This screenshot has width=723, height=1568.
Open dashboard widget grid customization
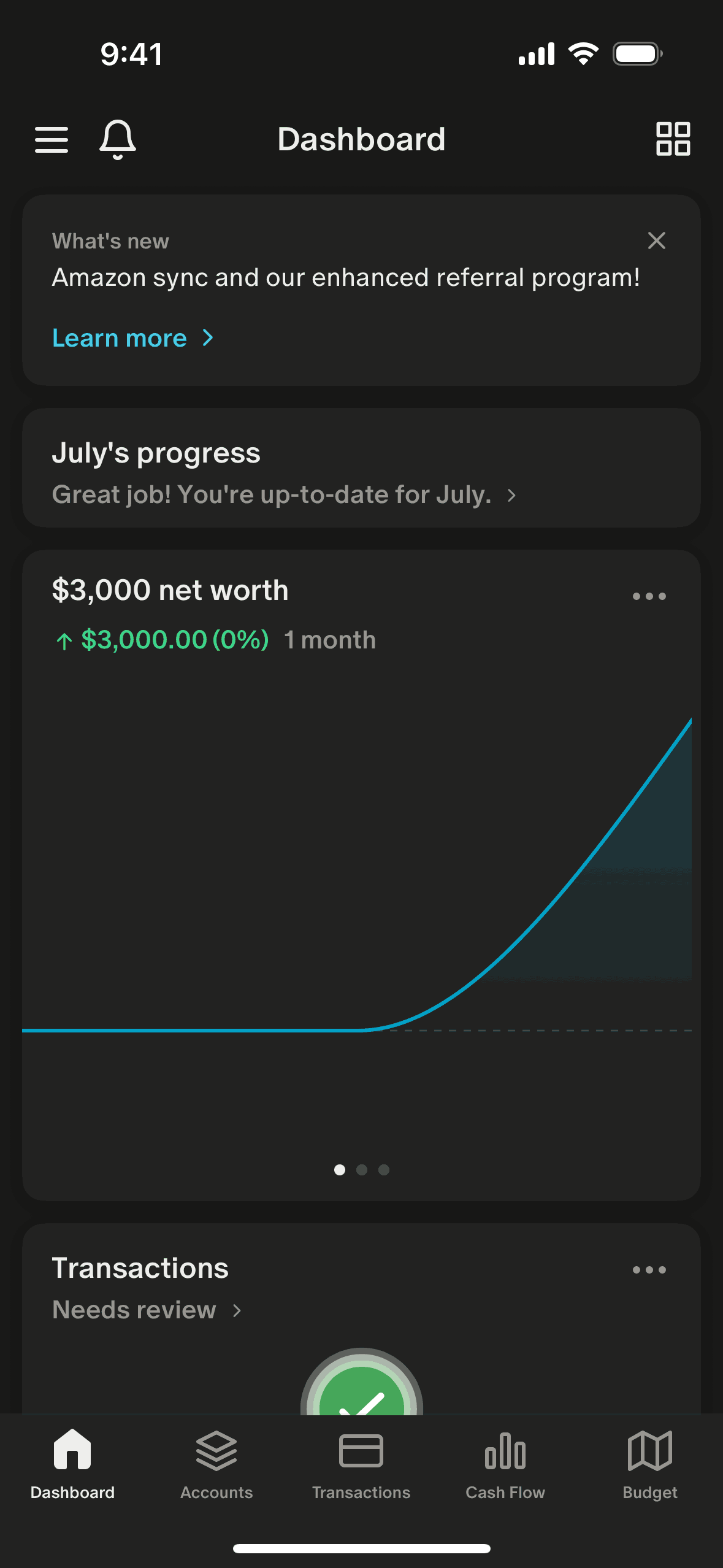[x=673, y=139]
